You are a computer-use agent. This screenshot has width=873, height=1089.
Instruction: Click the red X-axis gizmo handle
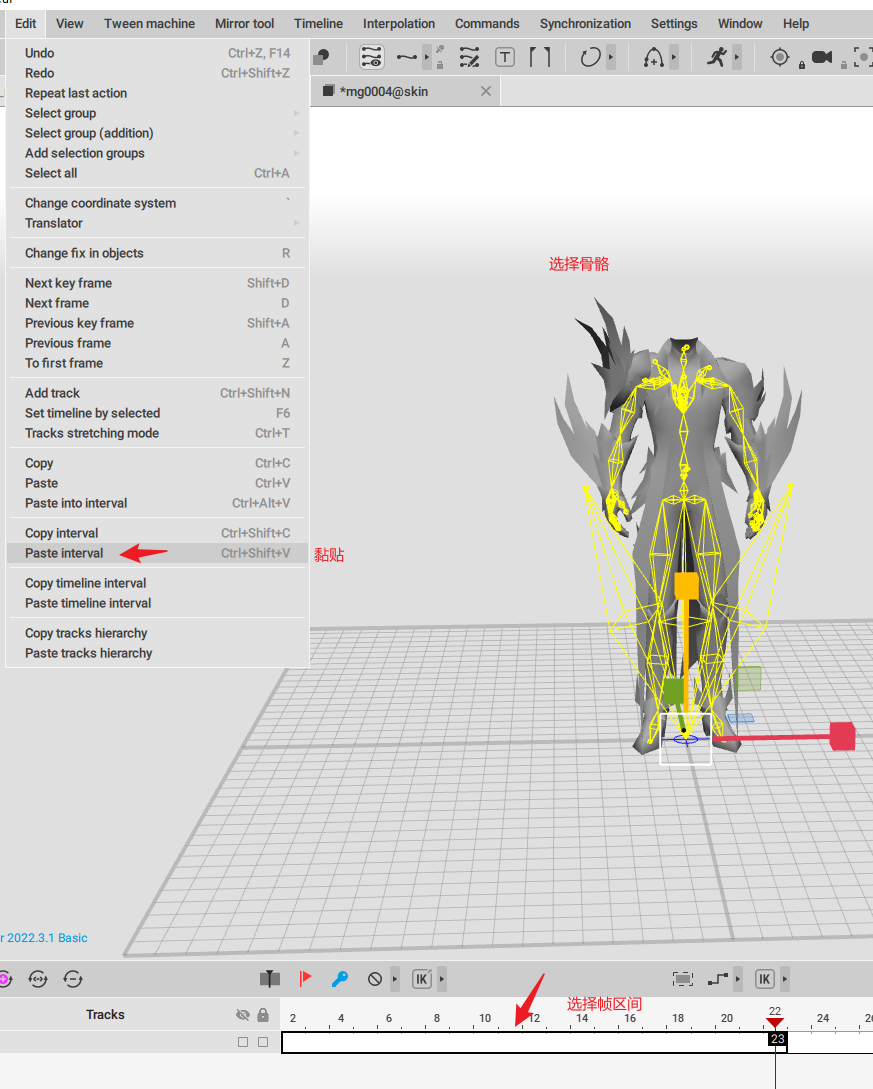click(x=842, y=736)
